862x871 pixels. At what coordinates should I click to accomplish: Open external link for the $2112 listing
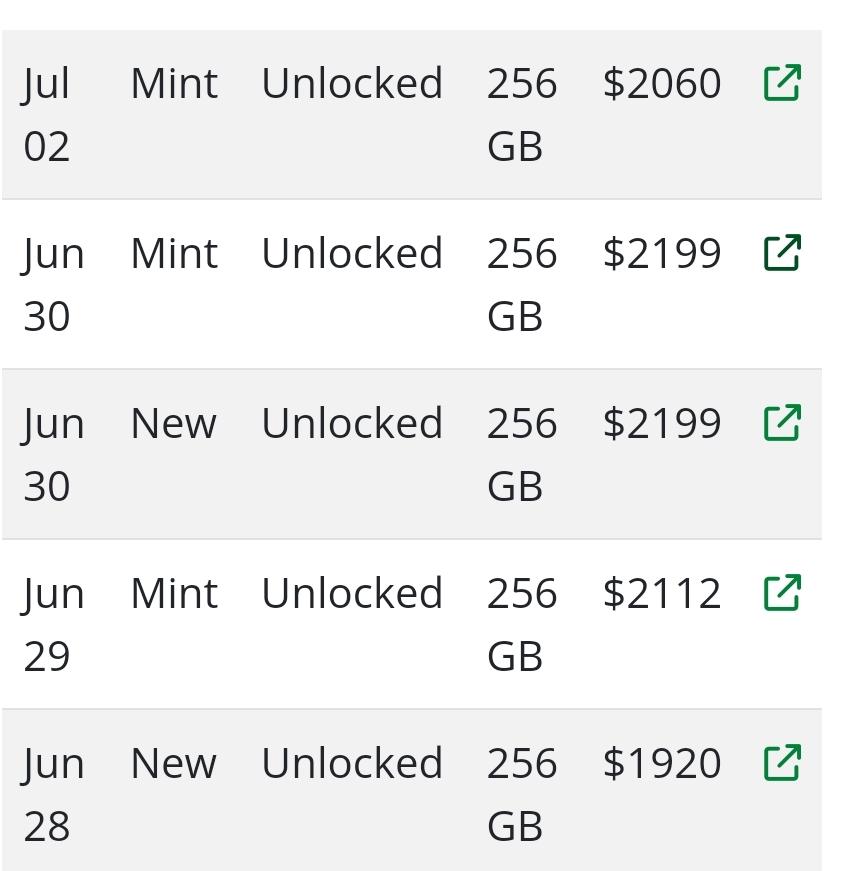tap(782, 593)
